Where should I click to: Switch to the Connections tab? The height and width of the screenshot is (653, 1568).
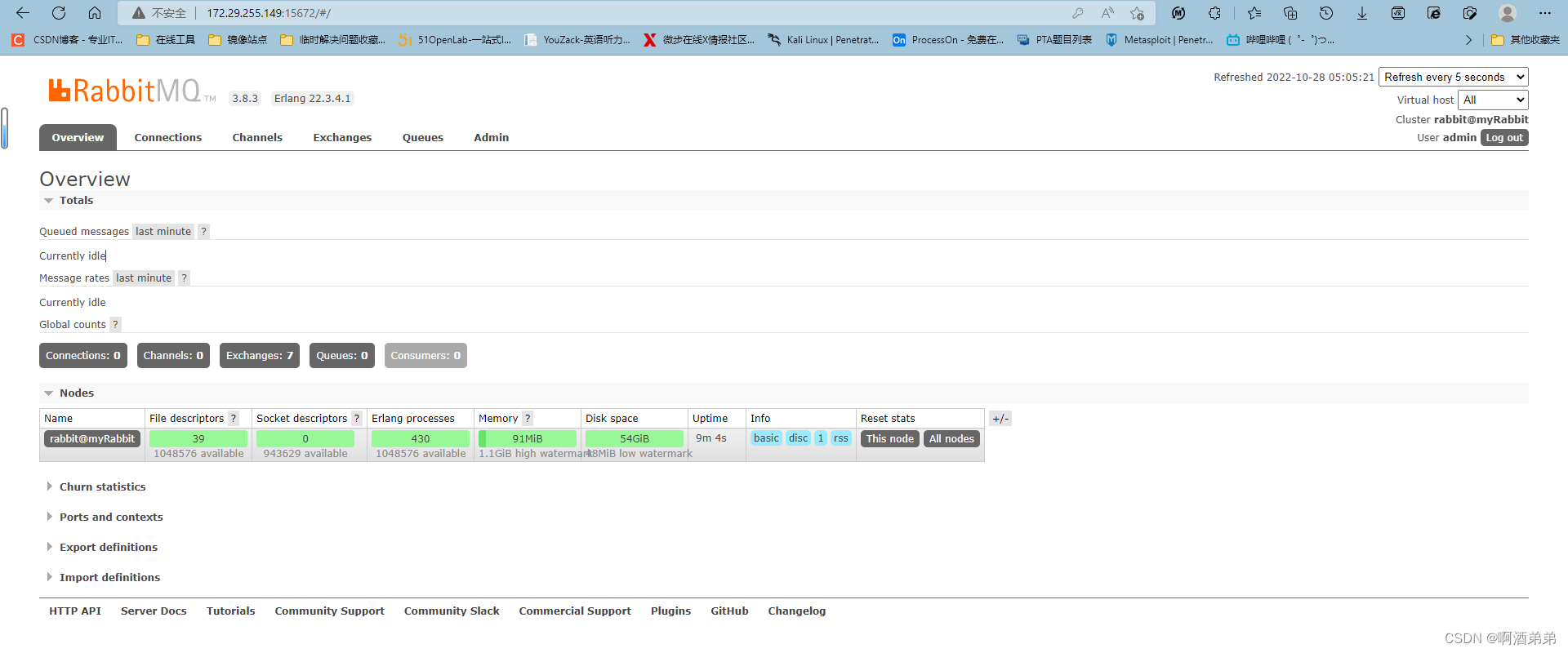[x=168, y=137]
